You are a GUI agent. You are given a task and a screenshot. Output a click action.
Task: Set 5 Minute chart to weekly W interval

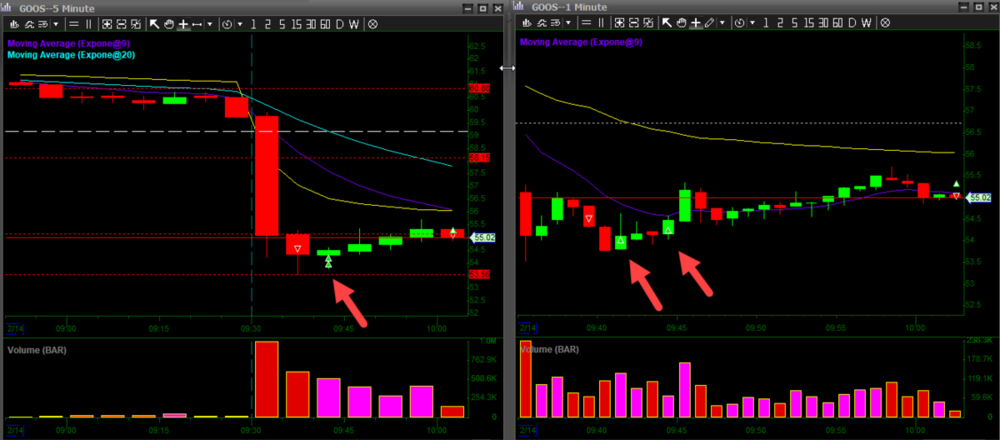355,22
